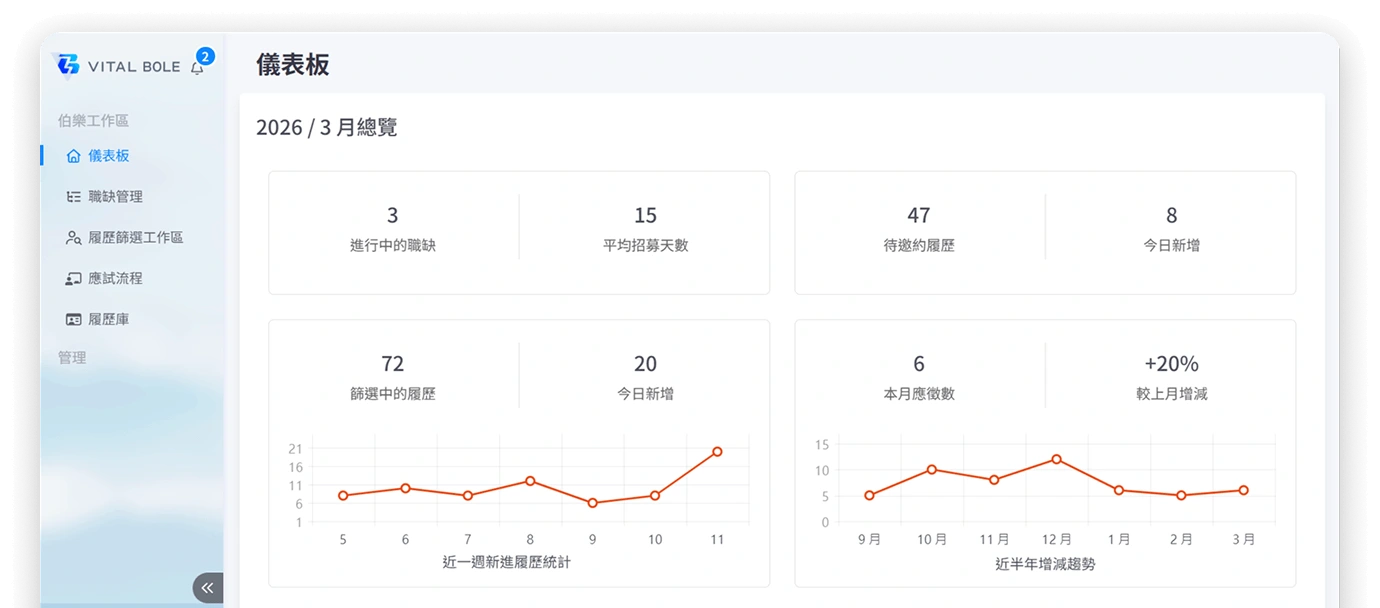Collapse the sidebar with double-chevron button

click(x=207, y=588)
